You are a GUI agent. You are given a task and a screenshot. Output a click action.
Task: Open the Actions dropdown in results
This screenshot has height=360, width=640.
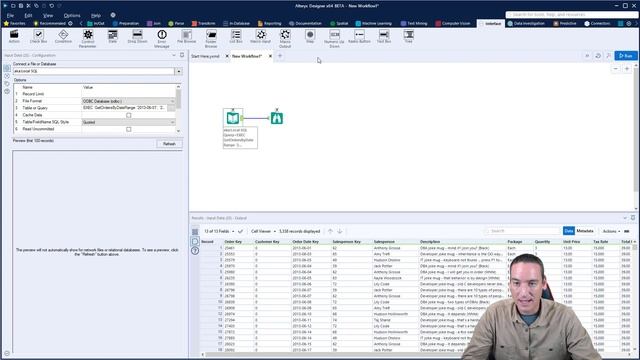(x=611, y=231)
